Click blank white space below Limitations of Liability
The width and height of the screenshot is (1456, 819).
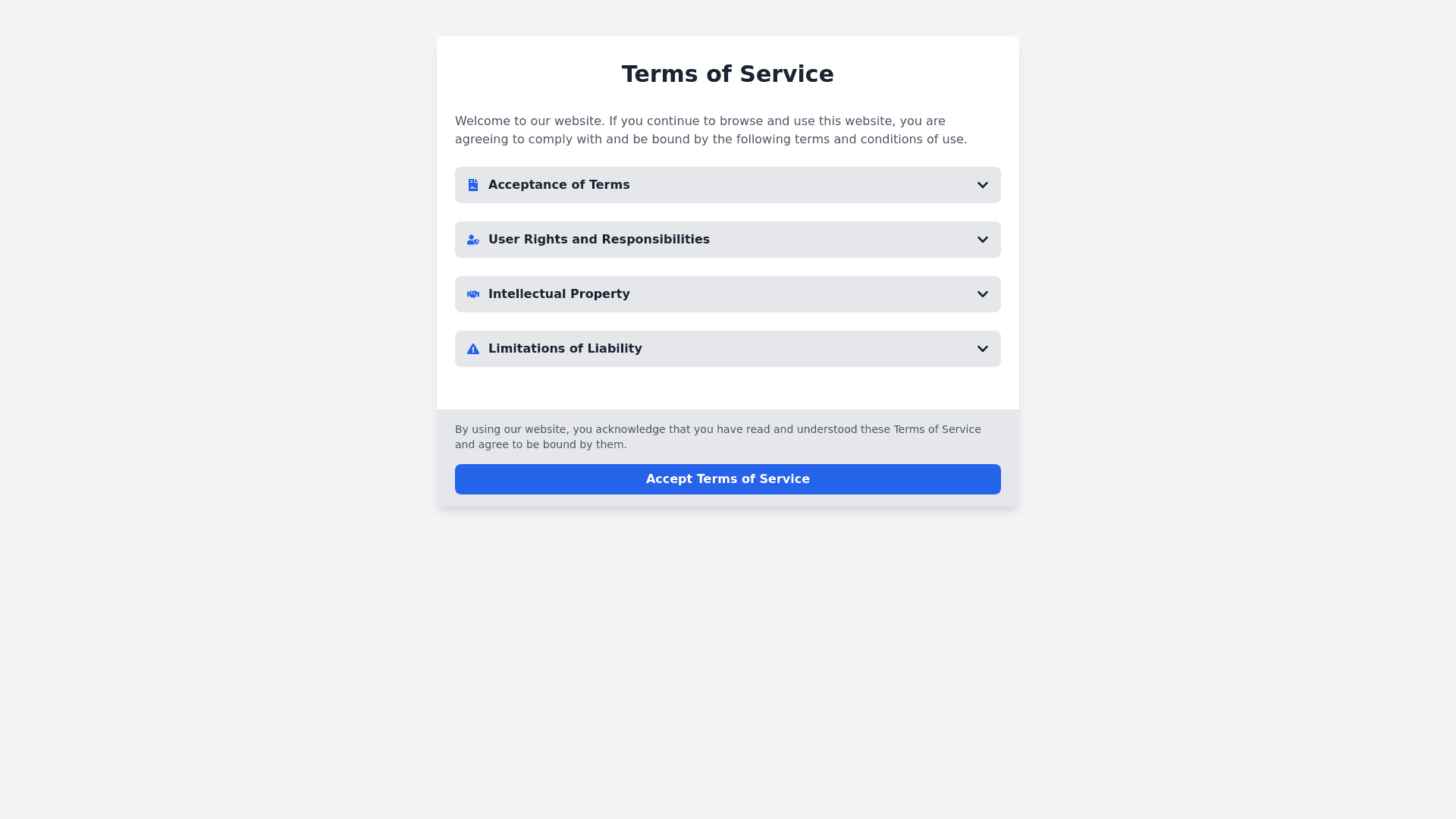click(728, 388)
